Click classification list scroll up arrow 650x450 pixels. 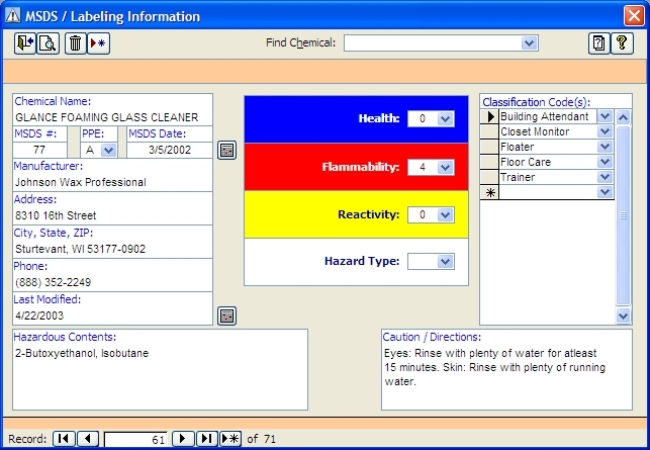pos(623,117)
